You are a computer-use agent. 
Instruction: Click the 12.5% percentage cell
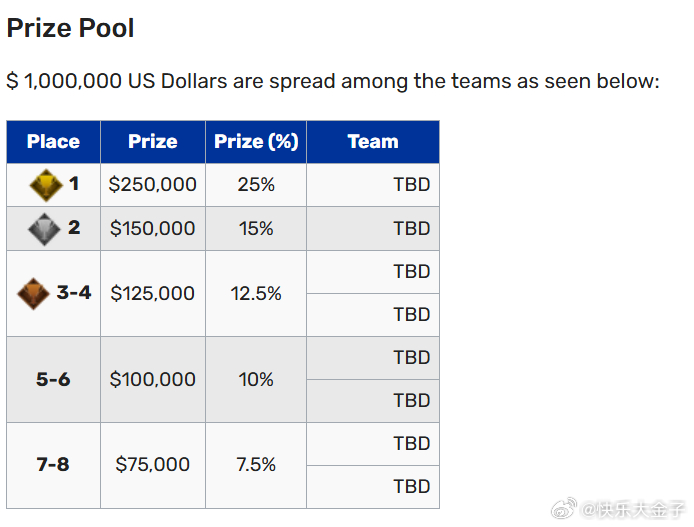(256, 293)
